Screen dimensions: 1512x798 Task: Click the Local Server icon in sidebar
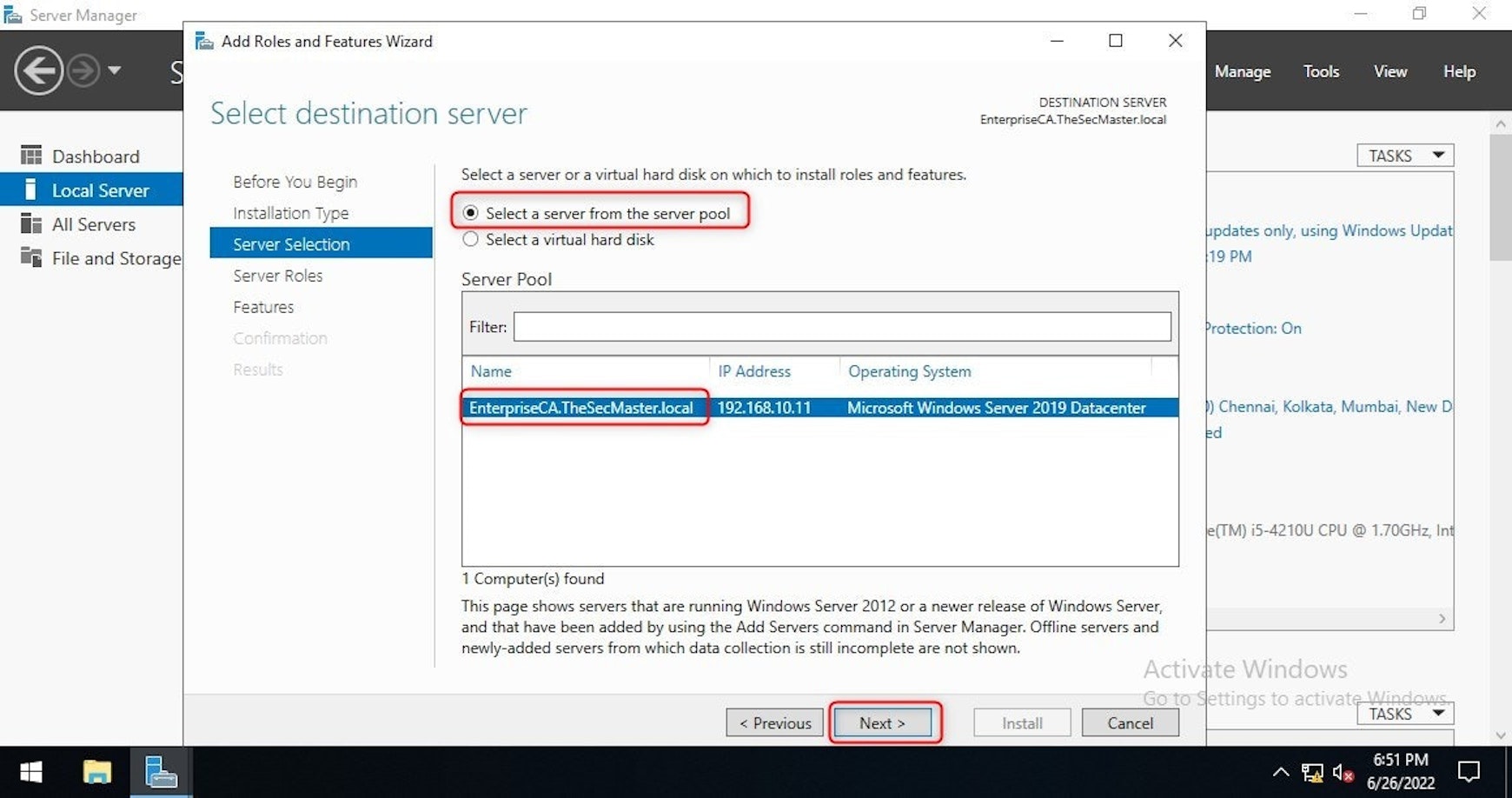click(x=31, y=190)
